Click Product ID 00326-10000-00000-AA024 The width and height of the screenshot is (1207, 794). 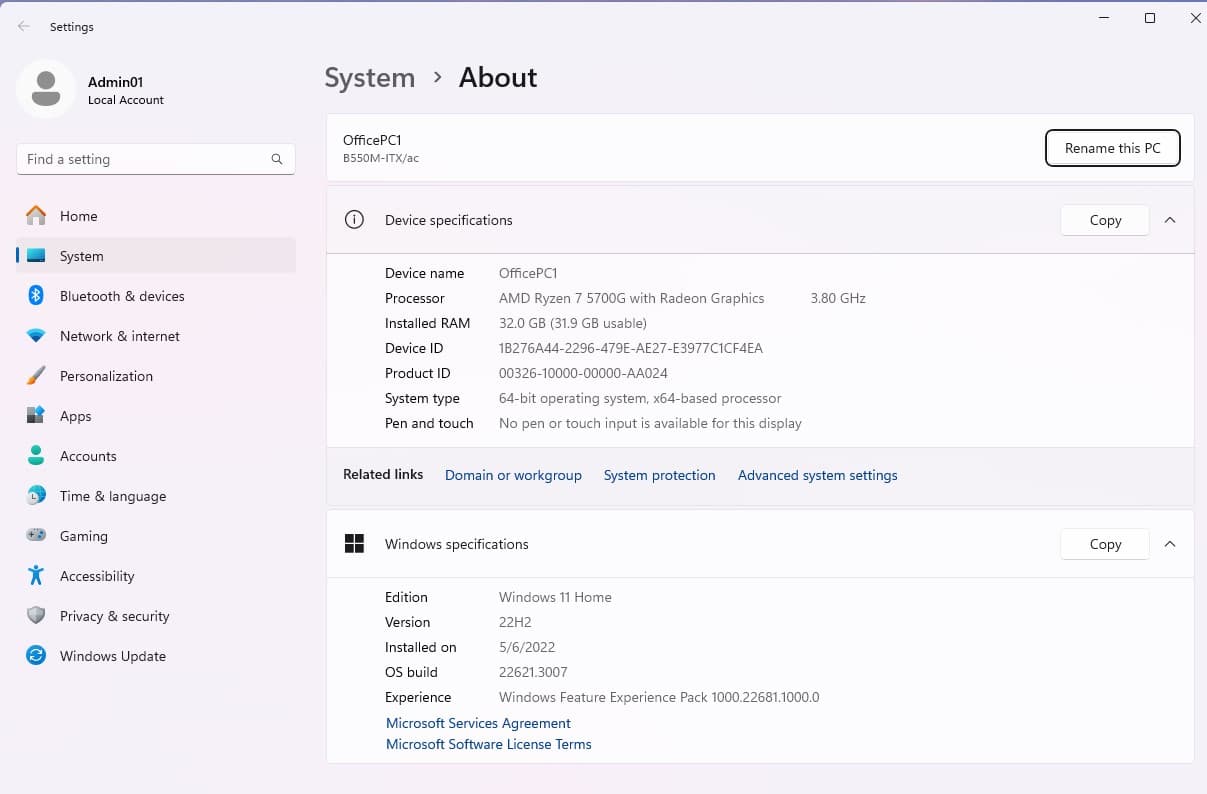tap(583, 373)
